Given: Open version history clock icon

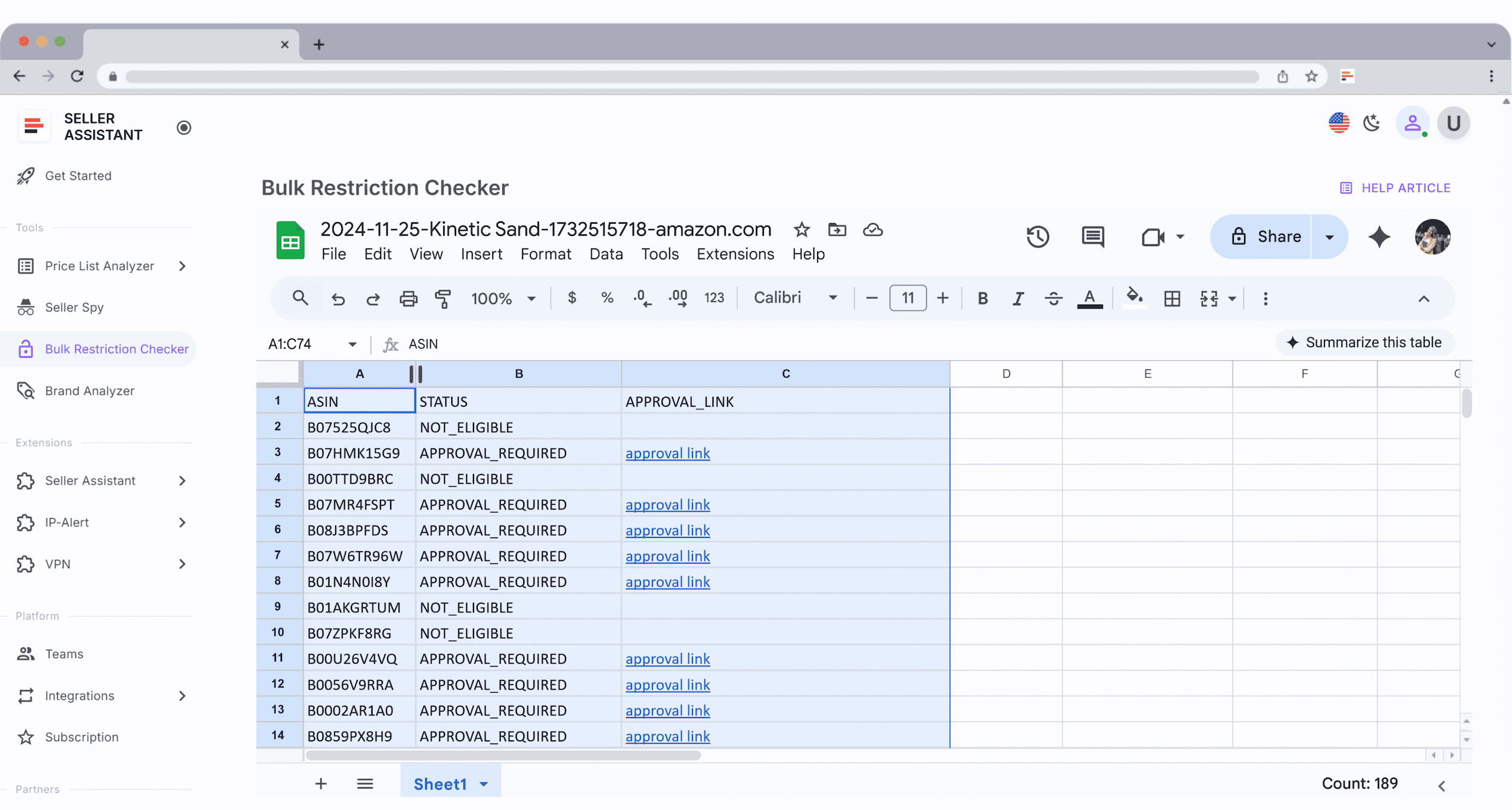Looking at the screenshot, I should click(1037, 236).
